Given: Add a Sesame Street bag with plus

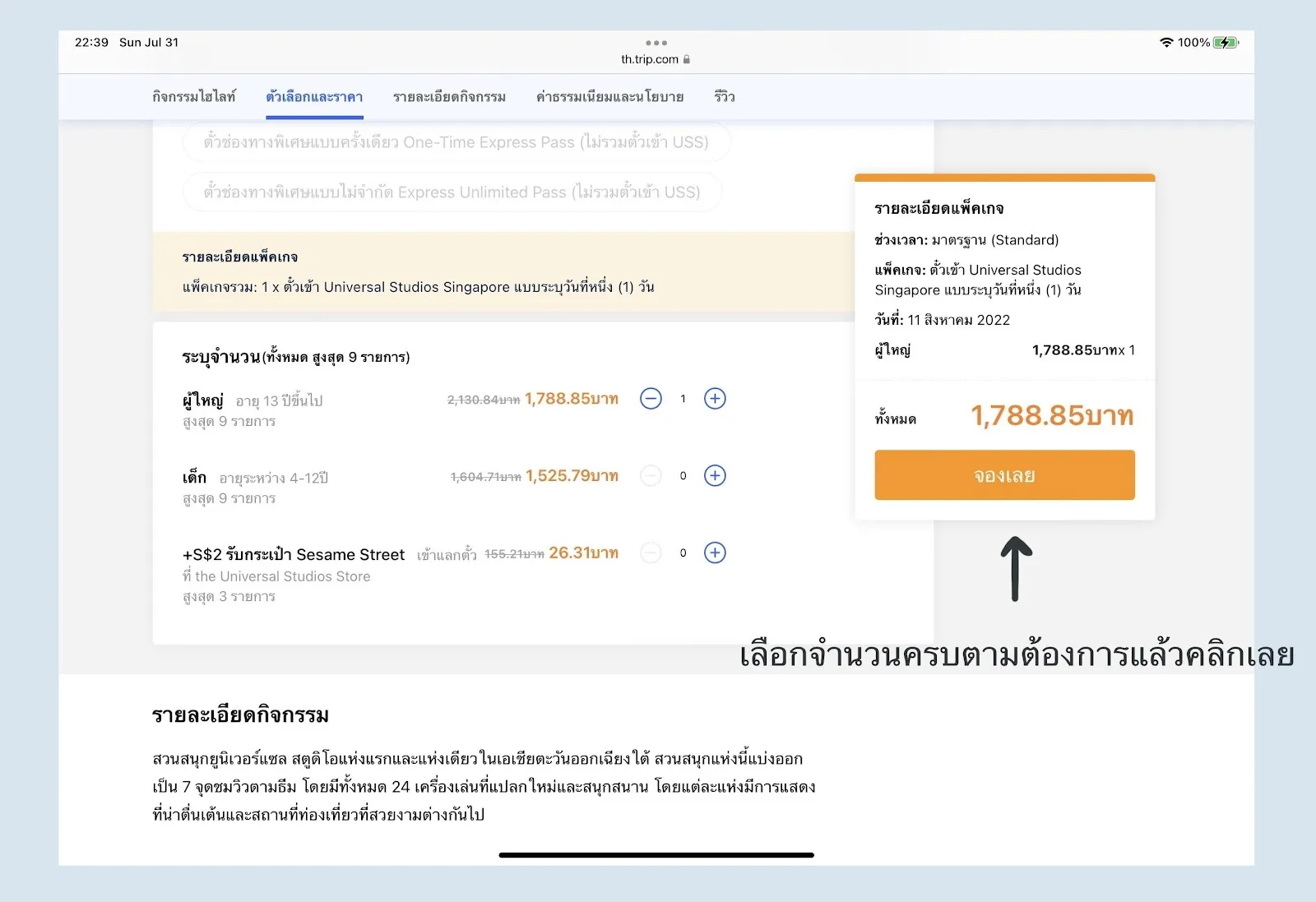Looking at the screenshot, I should tap(715, 553).
